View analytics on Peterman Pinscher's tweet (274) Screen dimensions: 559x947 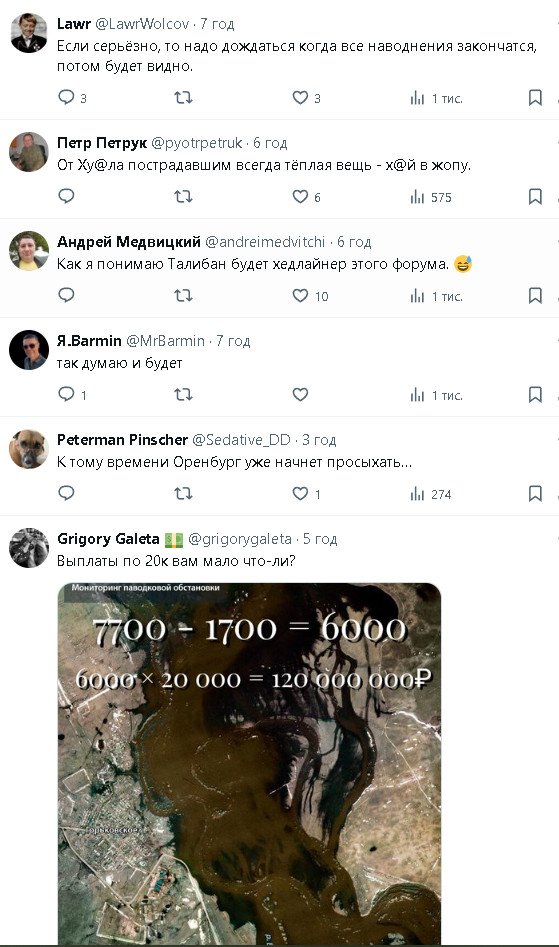[x=430, y=494]
